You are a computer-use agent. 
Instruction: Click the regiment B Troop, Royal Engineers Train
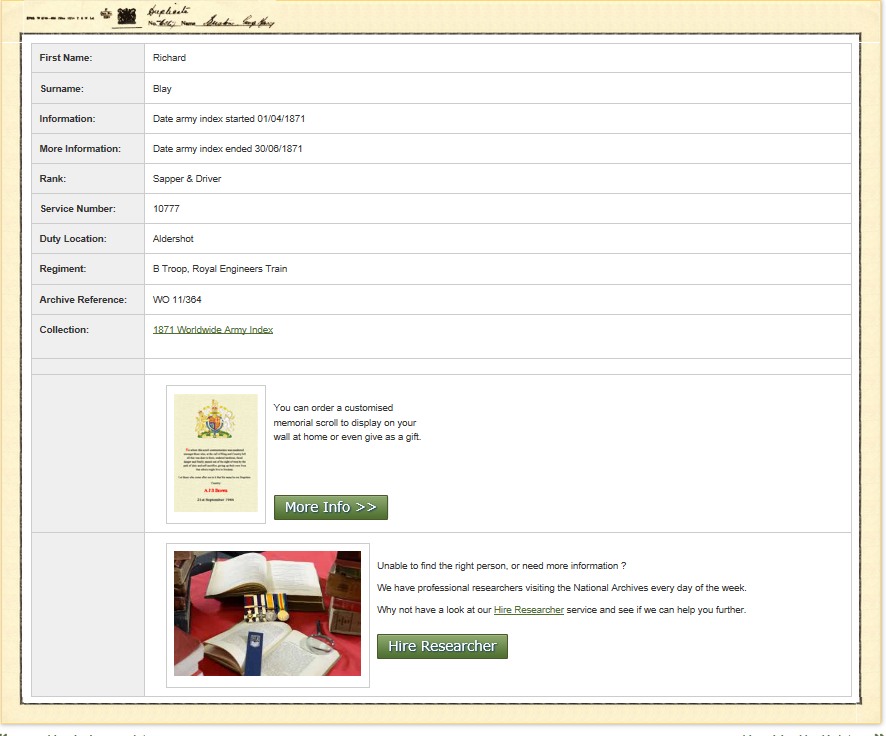click(220, 269)
